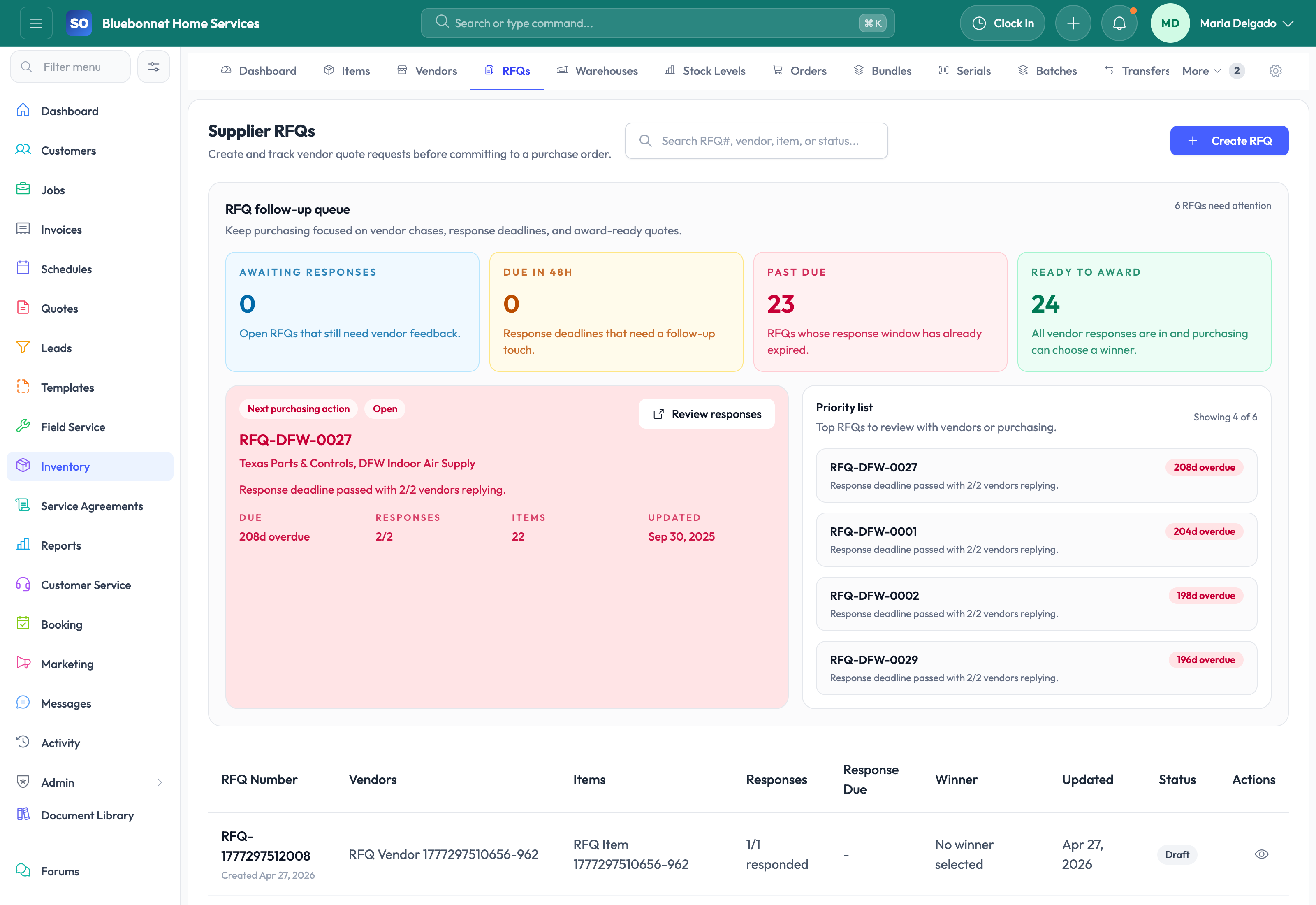Open the module settings gear icon
Viewport: 1316px width, 905px height.
[x=1275, y=71]
